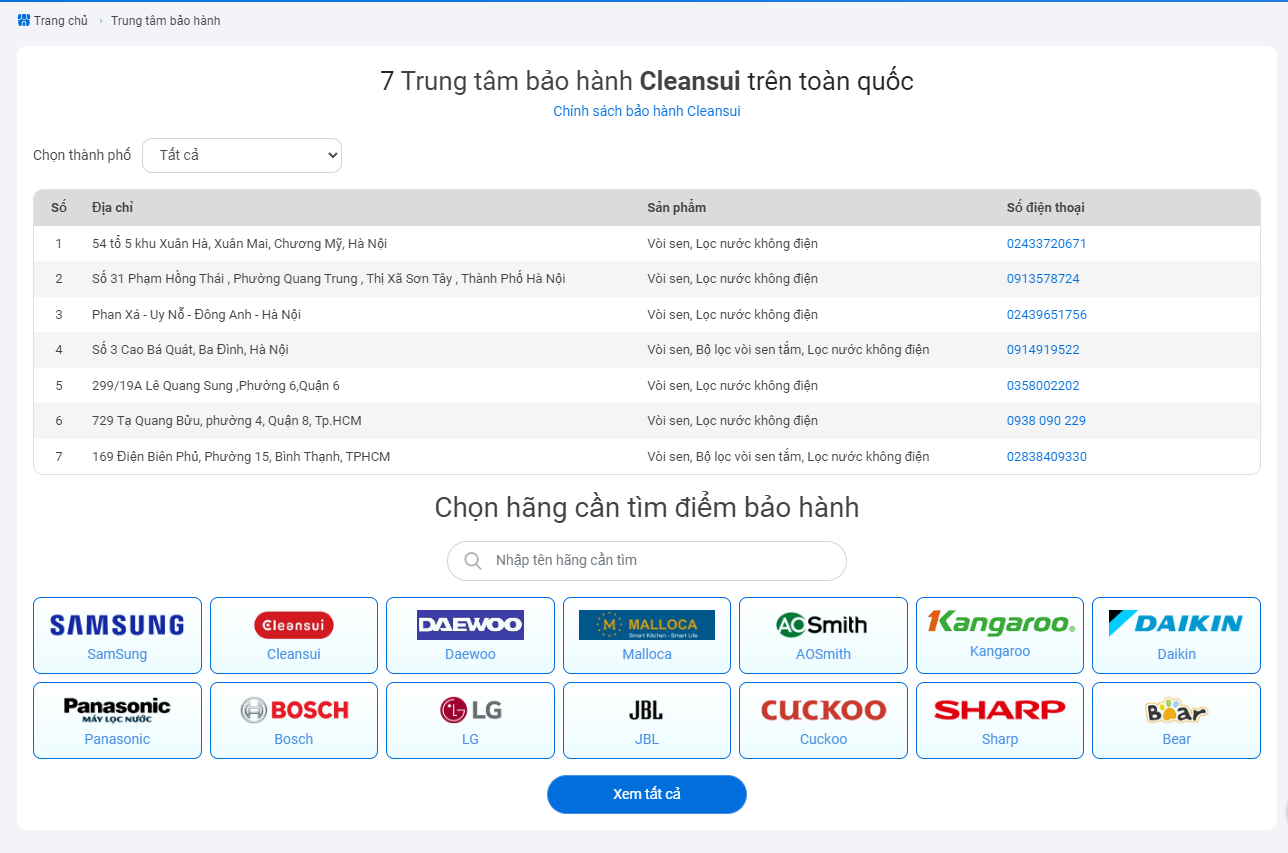Go to Trang chủ breadcrumb link

point(61,21)
